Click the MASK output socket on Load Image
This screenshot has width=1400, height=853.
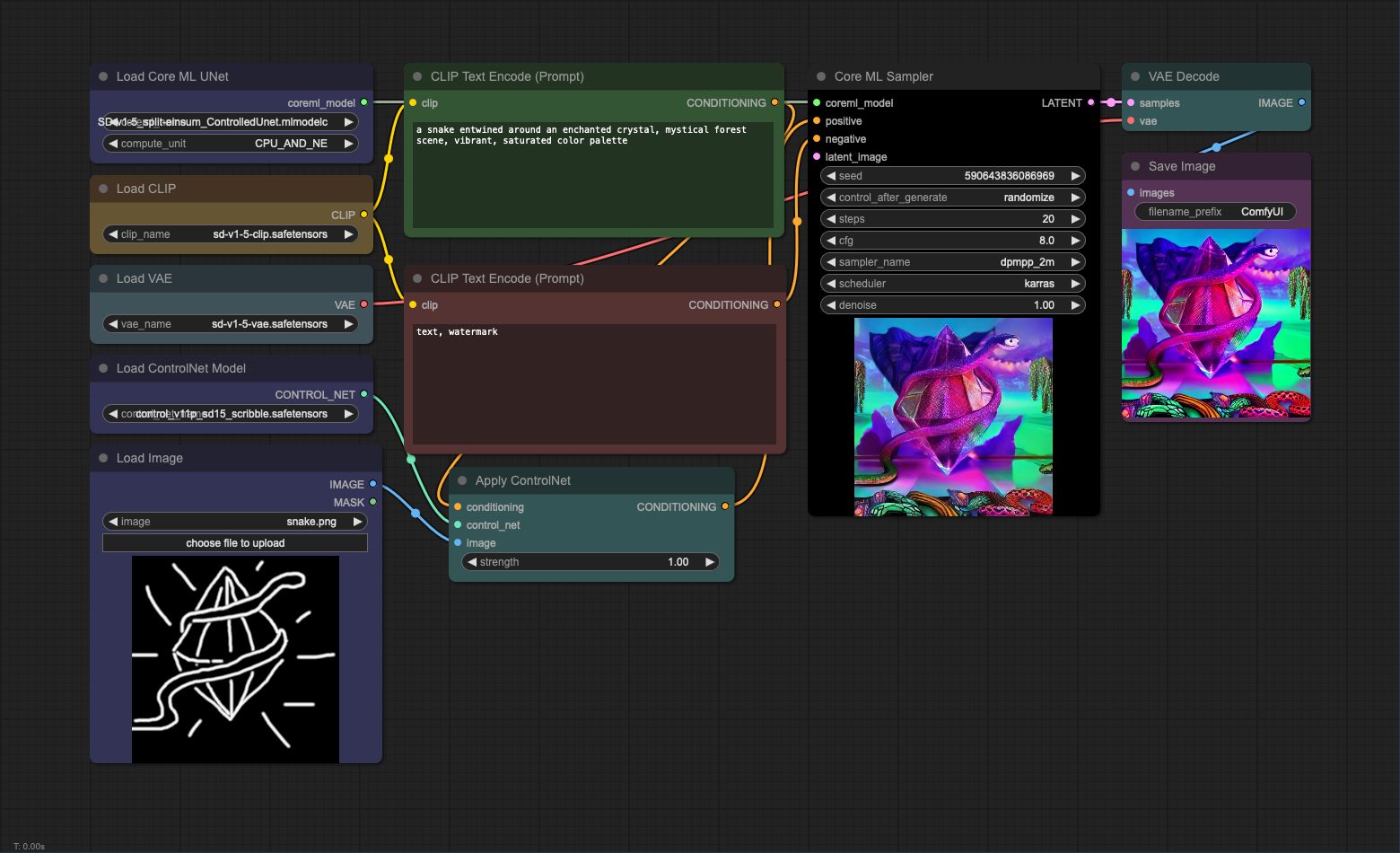click(373, 503)
